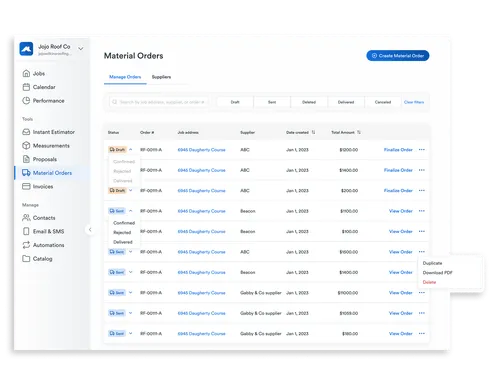Collapse the Sent status dropdown on the $1100.00 order
The width and height of the screenshot is (500, 387).
point(131,211)
